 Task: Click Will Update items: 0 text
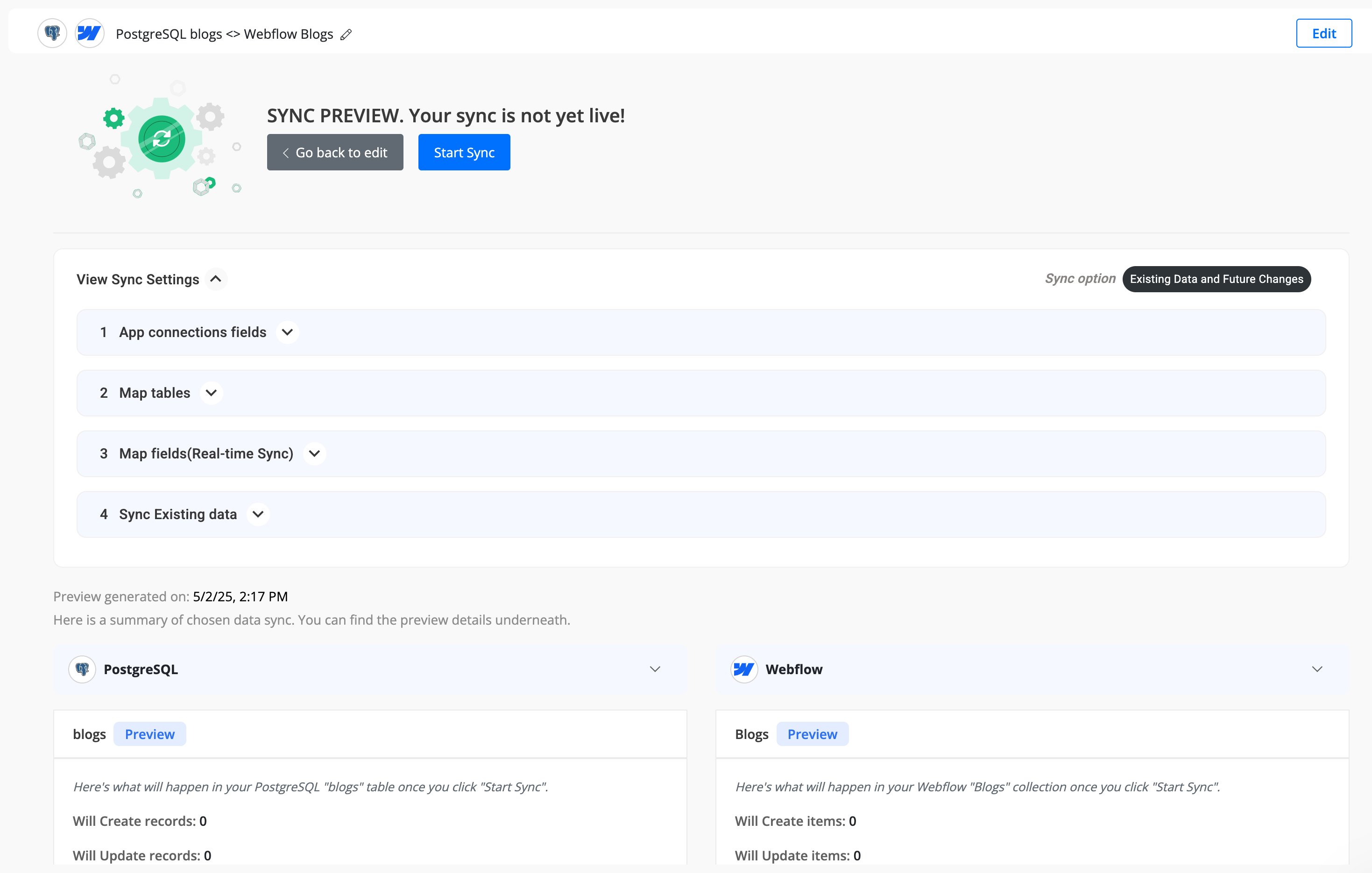tap(798, 855)
